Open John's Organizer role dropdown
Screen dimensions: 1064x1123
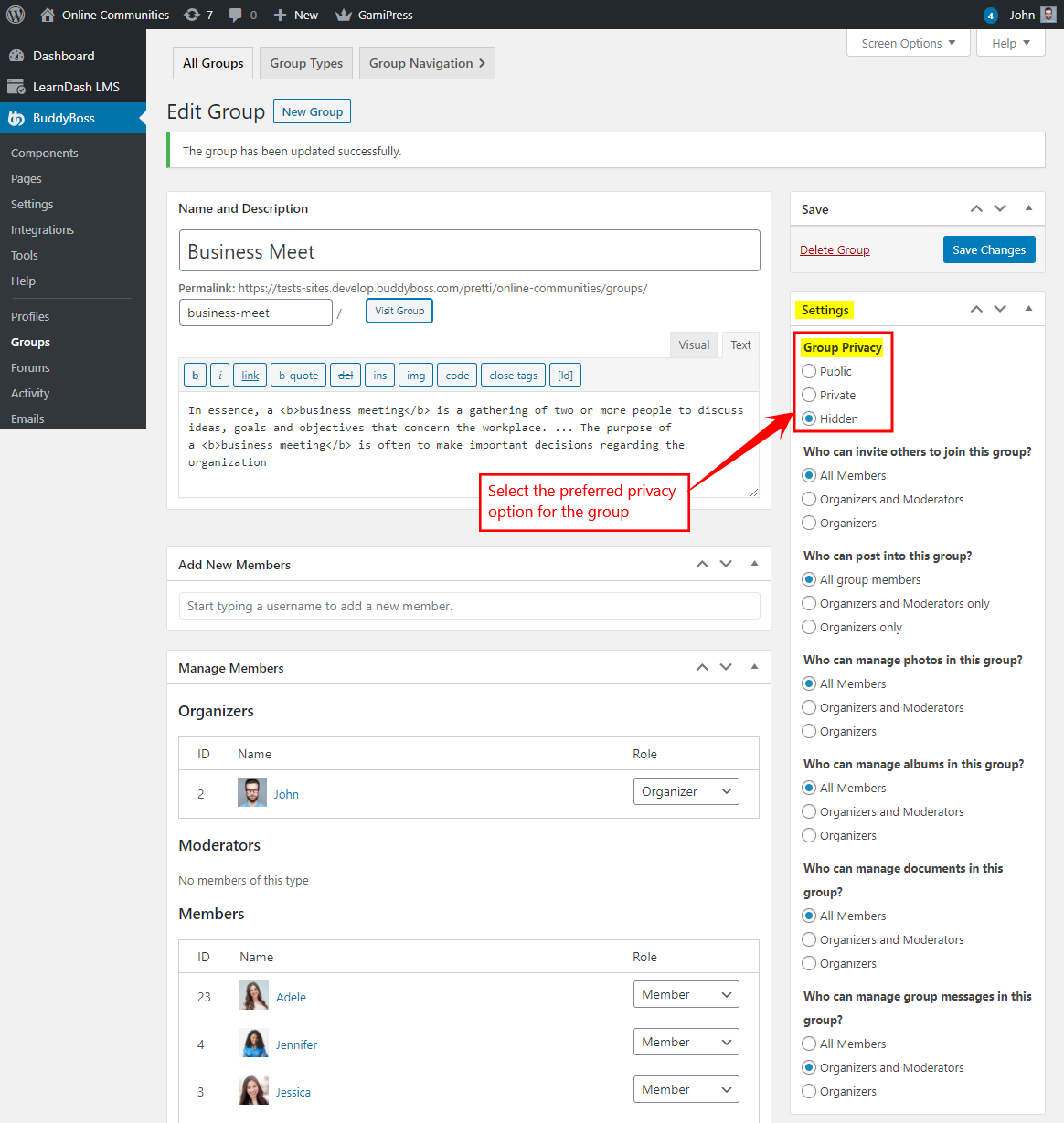686,791
